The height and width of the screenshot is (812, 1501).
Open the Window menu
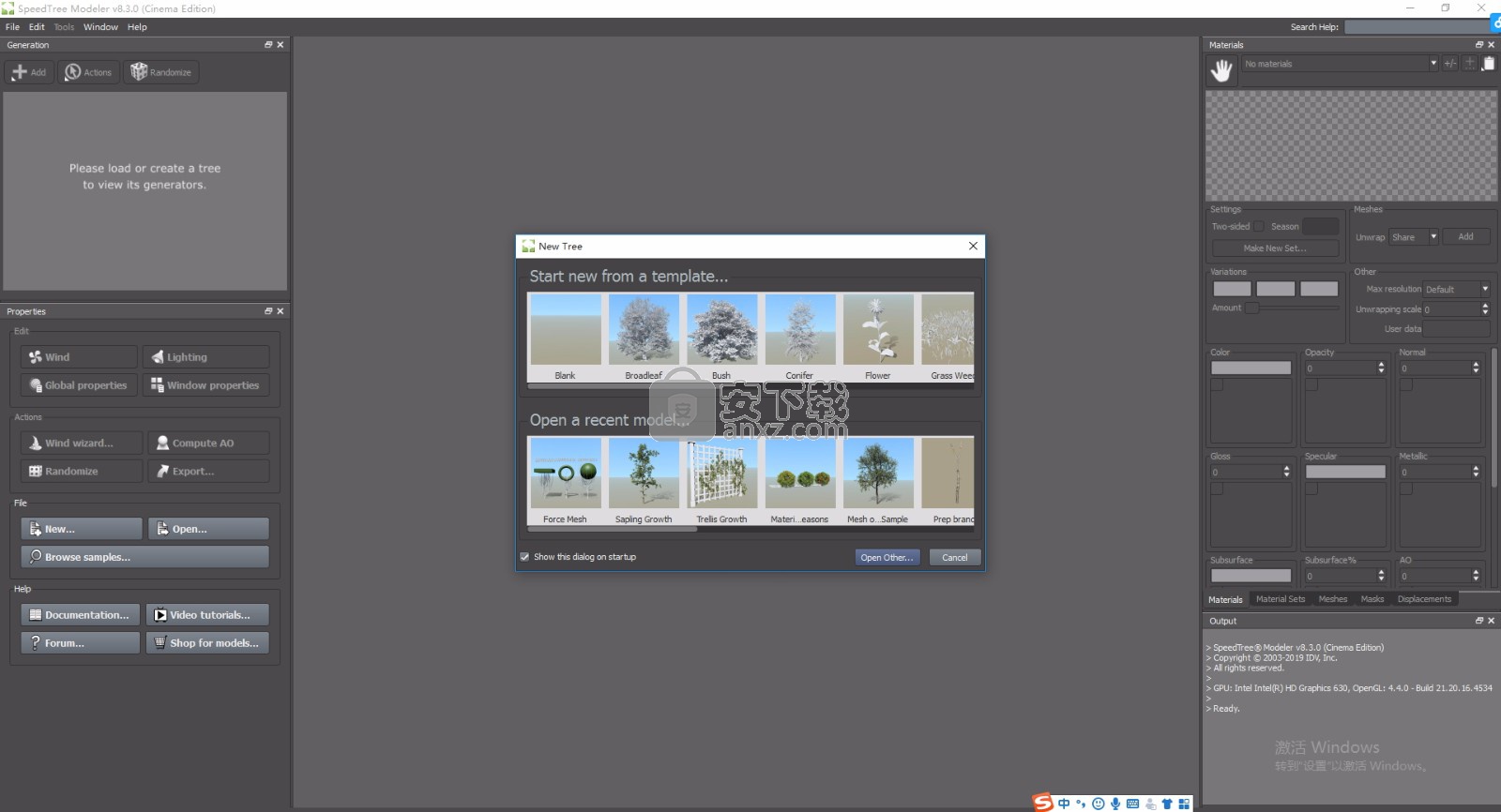(100, 27)
